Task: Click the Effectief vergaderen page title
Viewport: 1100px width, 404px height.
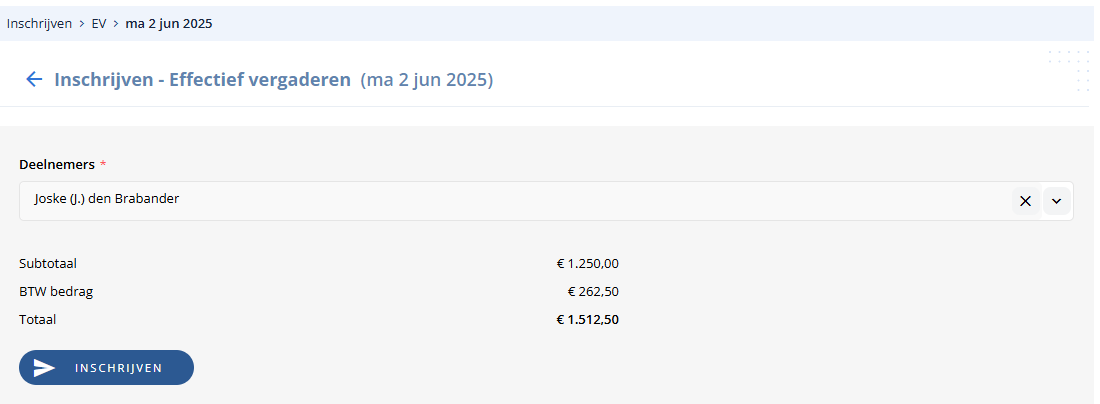Action: point(203,80)
